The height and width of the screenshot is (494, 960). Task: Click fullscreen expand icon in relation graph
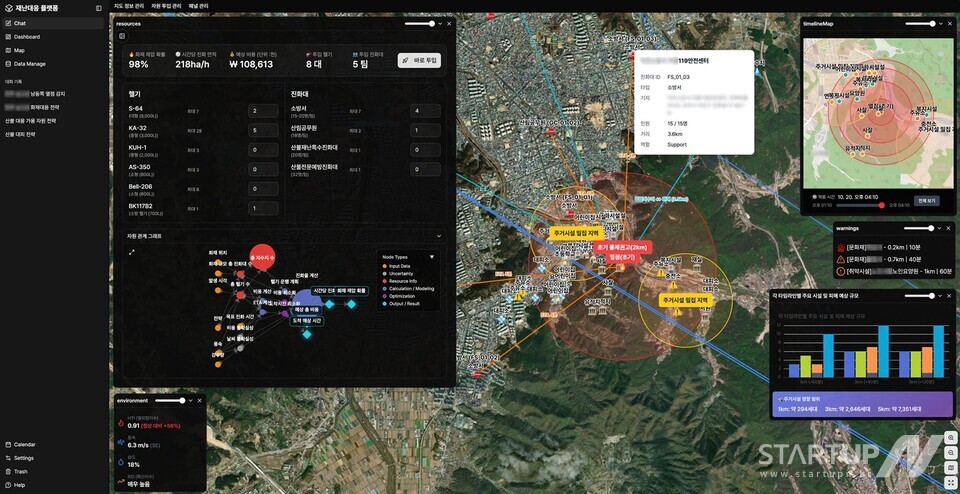(x=132, y=252)
